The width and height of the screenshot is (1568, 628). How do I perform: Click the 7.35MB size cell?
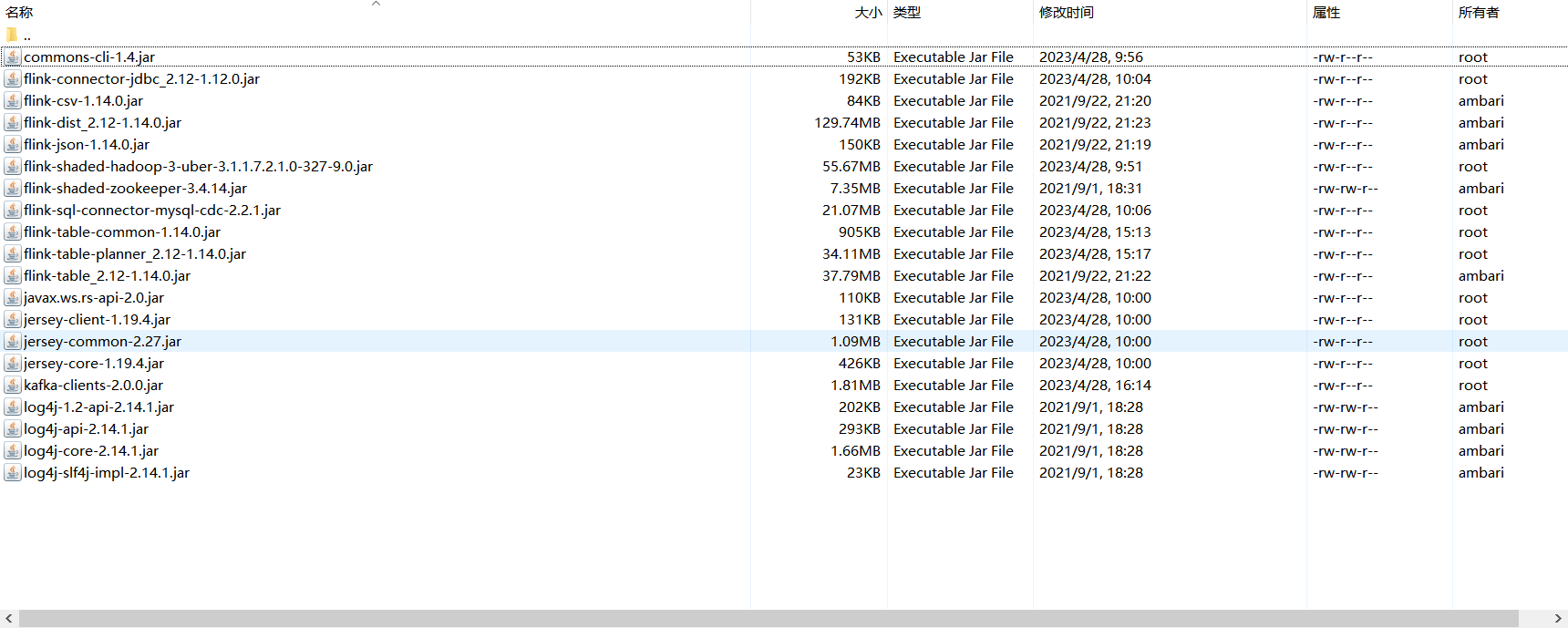coord(855,188)
